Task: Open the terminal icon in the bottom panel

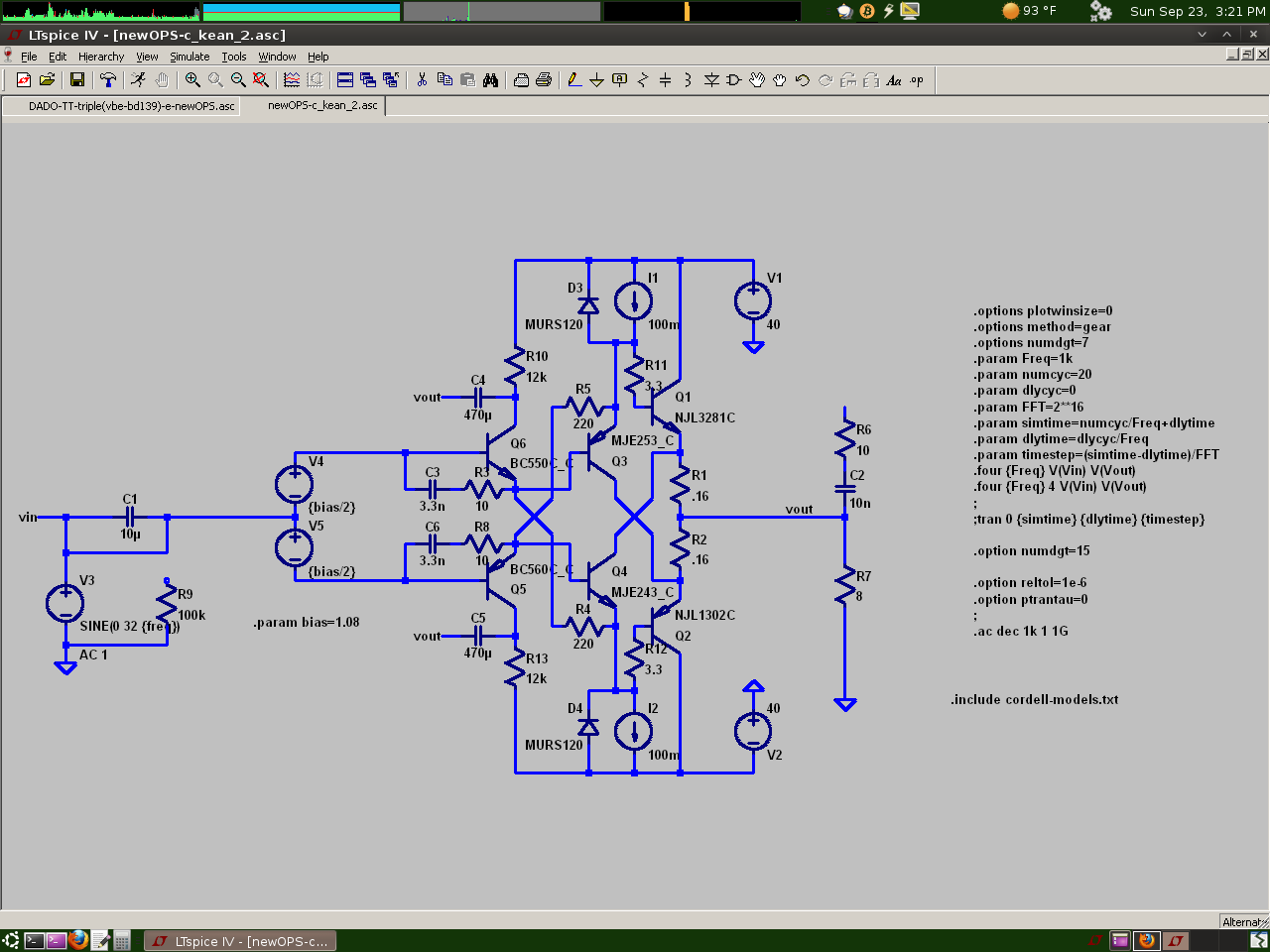Action: point(34,941)
